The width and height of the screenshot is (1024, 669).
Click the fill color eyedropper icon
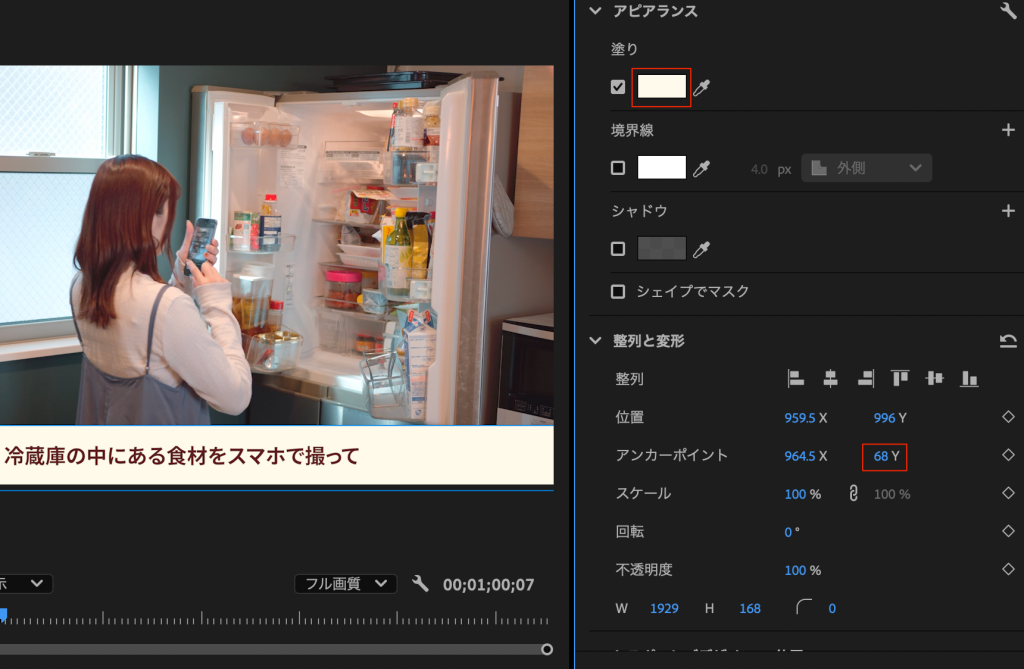pyautogui.click(x=702, y=88)
